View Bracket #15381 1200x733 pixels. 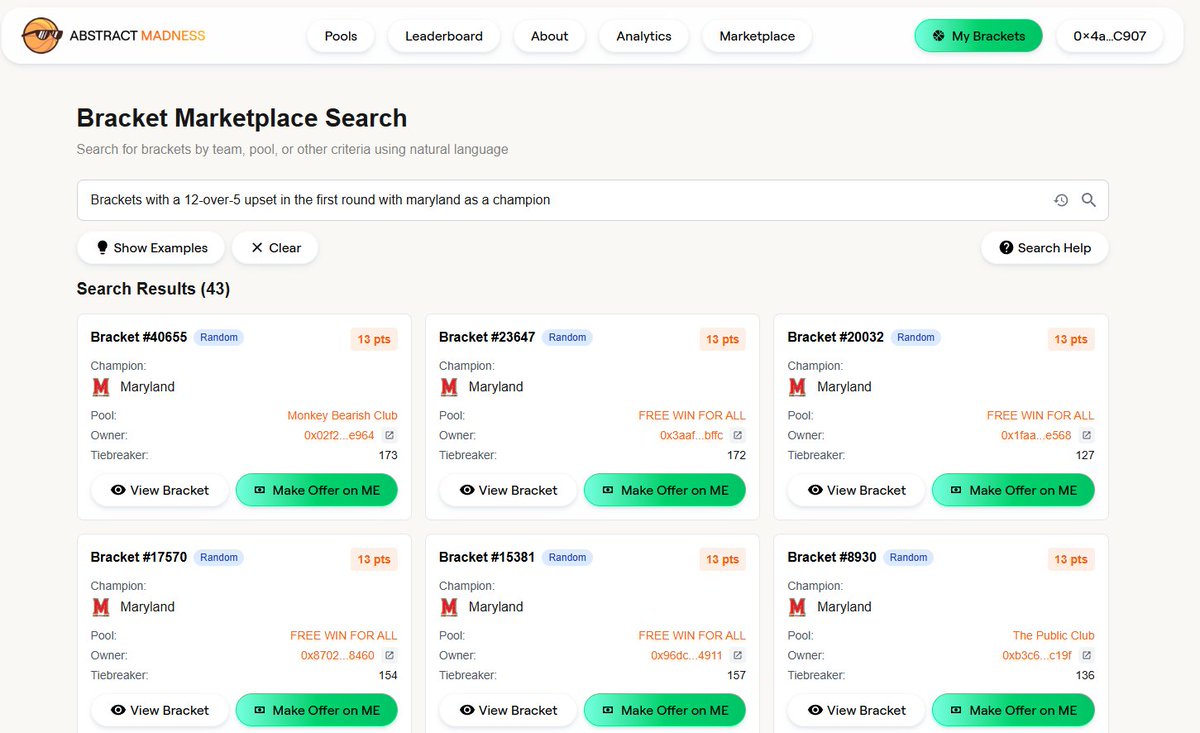coord(508,710)
